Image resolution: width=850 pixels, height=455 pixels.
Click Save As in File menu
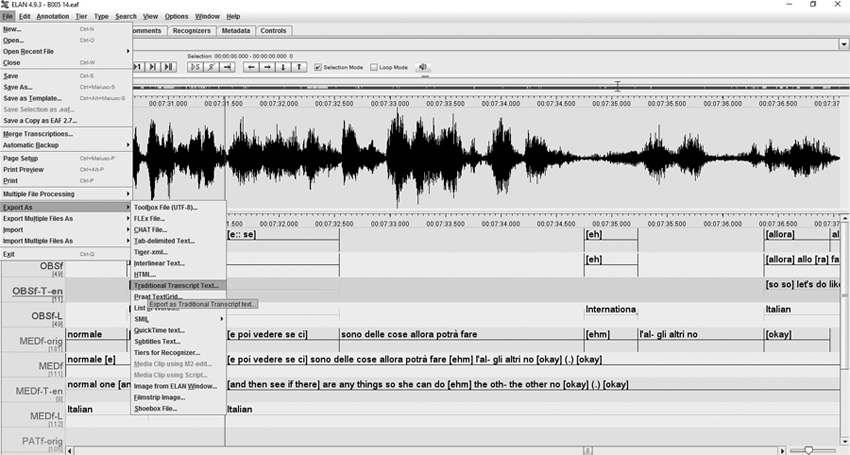[66, 87]
